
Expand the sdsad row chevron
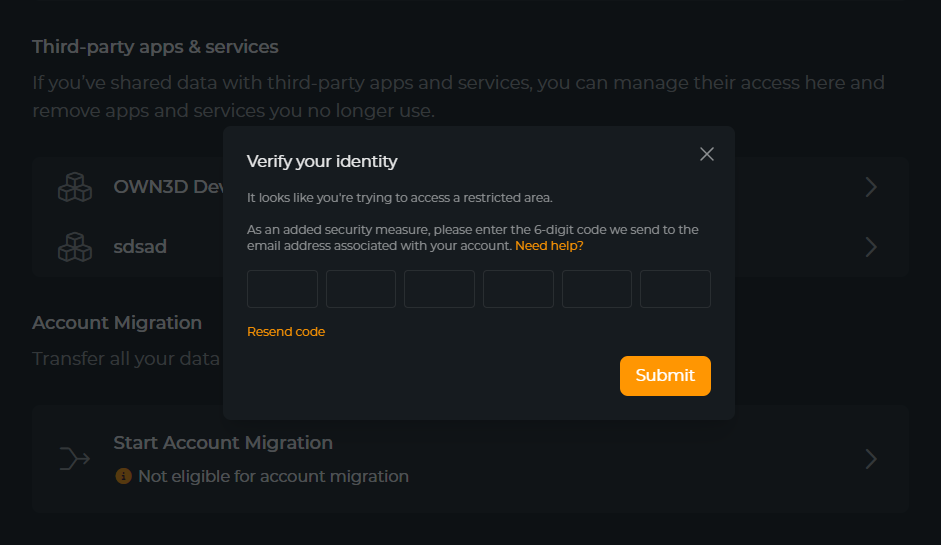click(871, 246)
